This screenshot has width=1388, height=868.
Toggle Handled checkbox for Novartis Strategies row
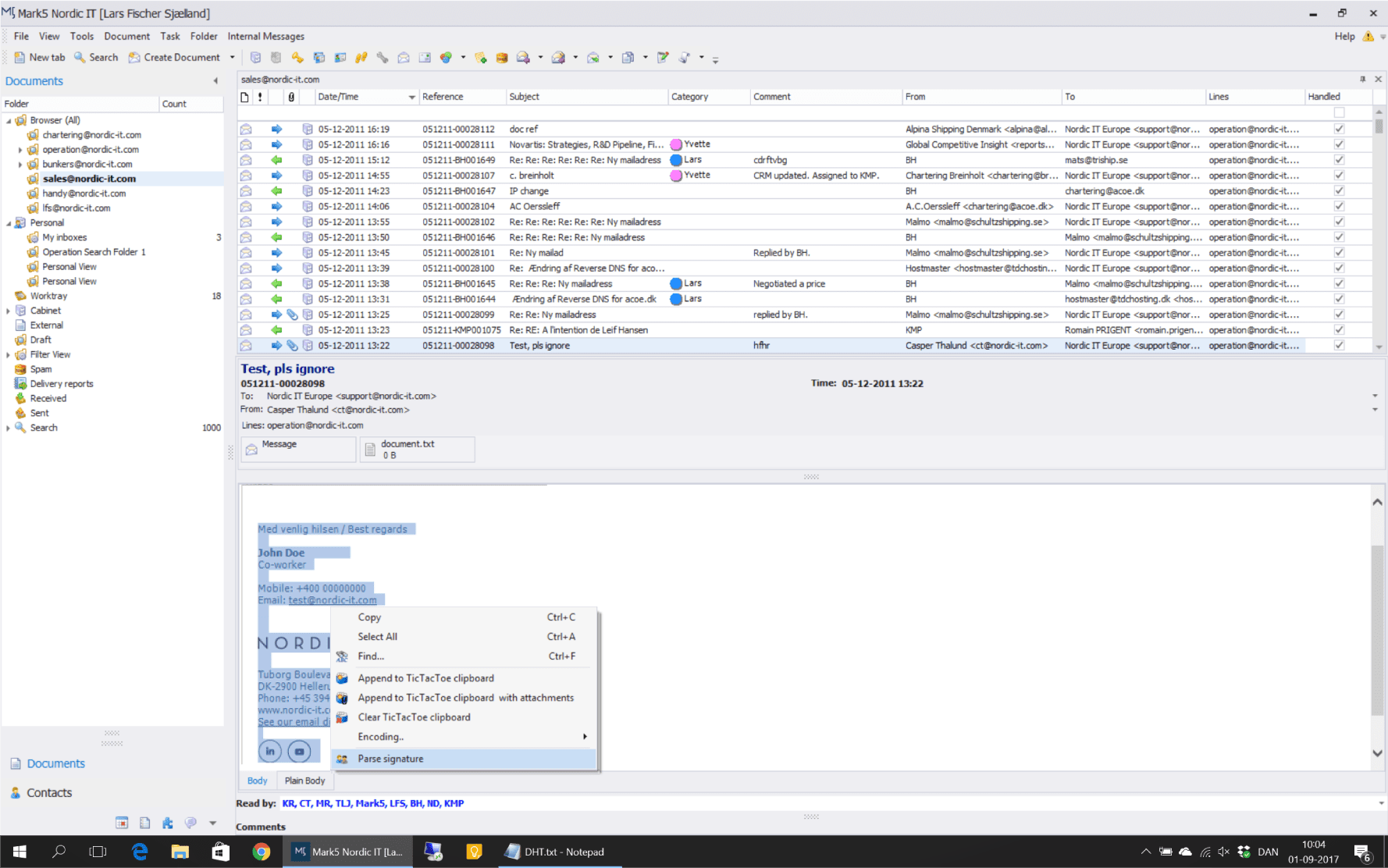(x=1339, y=144)
